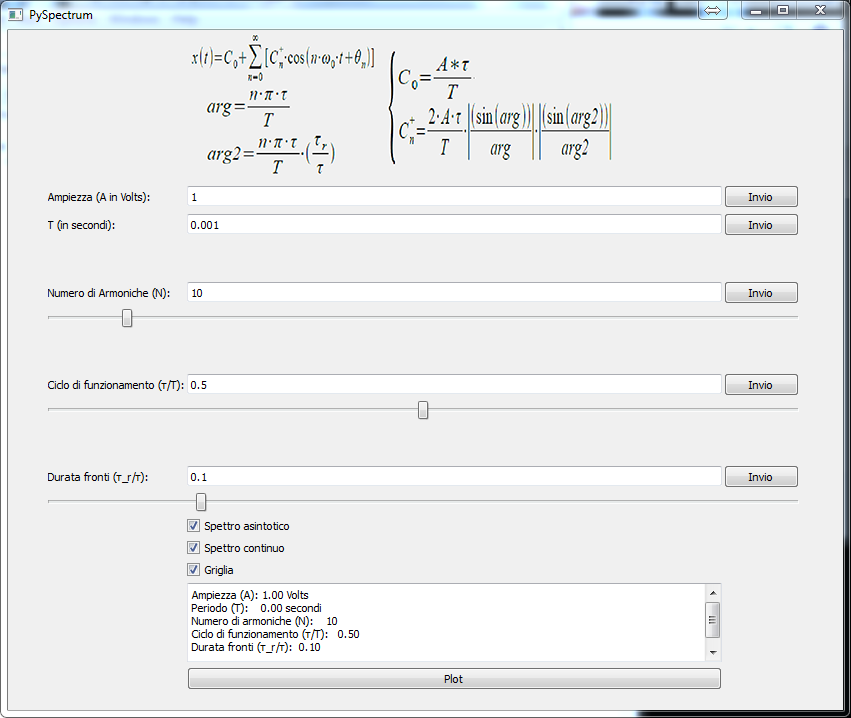The width and height of the screenshot is (851, 718).
Task: Click the Durata fronti input field
Action: 450,476
